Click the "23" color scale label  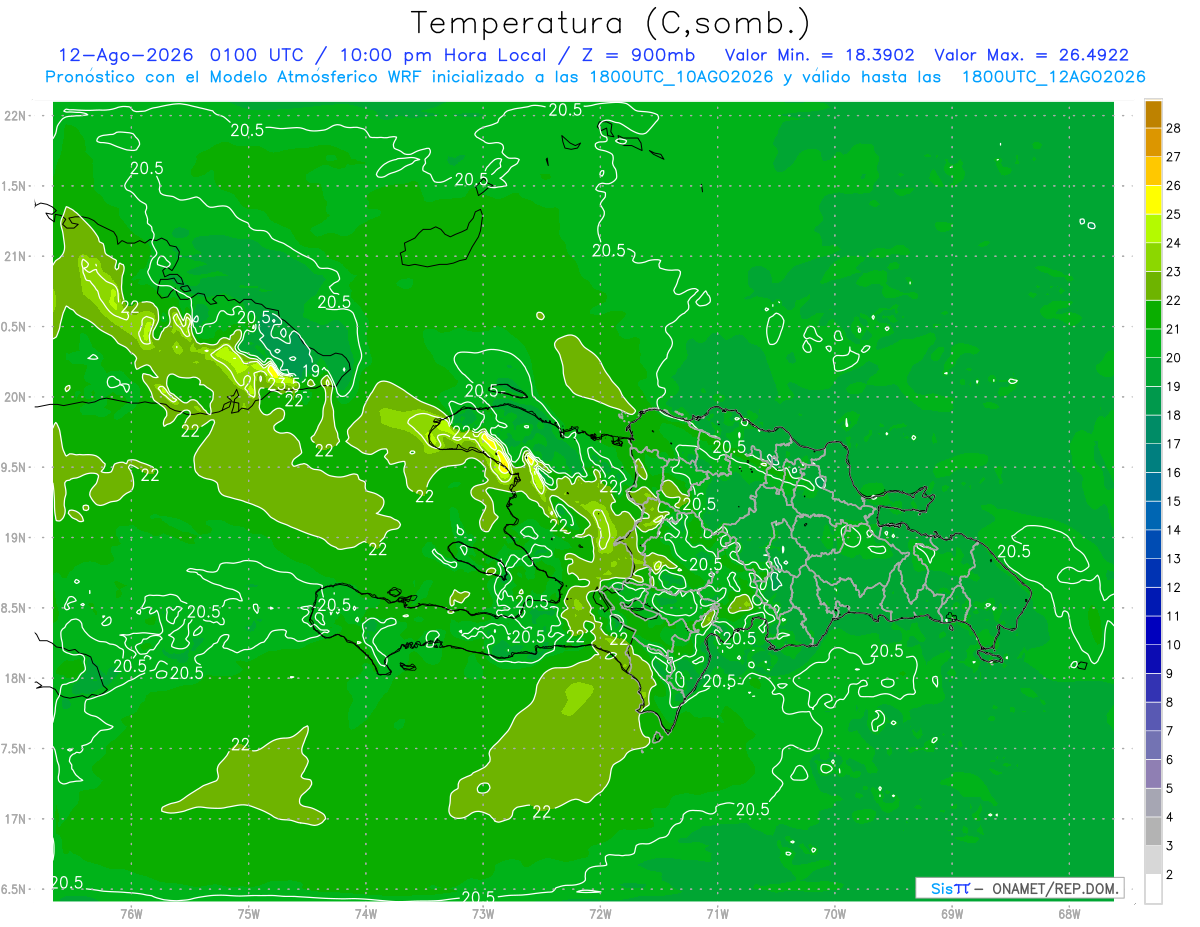coord(1173,272)
